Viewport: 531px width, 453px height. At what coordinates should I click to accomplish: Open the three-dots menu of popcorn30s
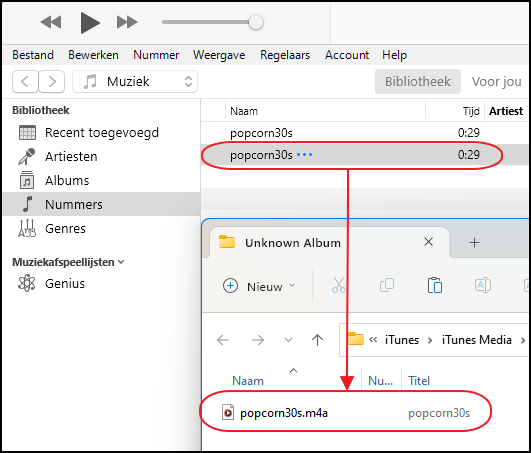tap(304, 155)
